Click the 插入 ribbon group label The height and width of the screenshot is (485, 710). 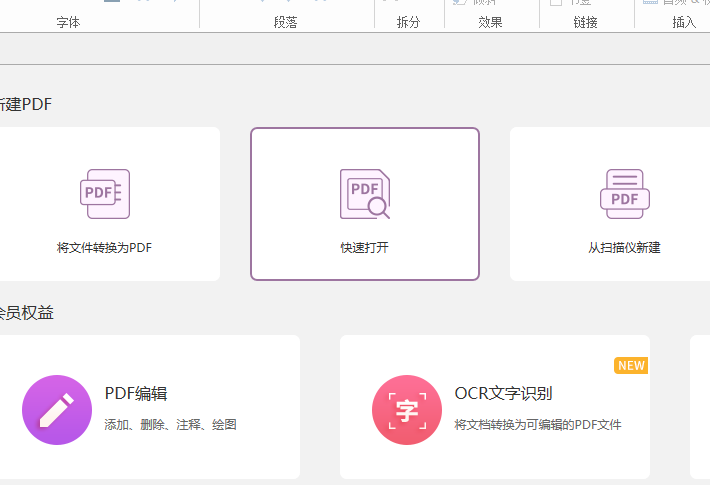[684, 22]
